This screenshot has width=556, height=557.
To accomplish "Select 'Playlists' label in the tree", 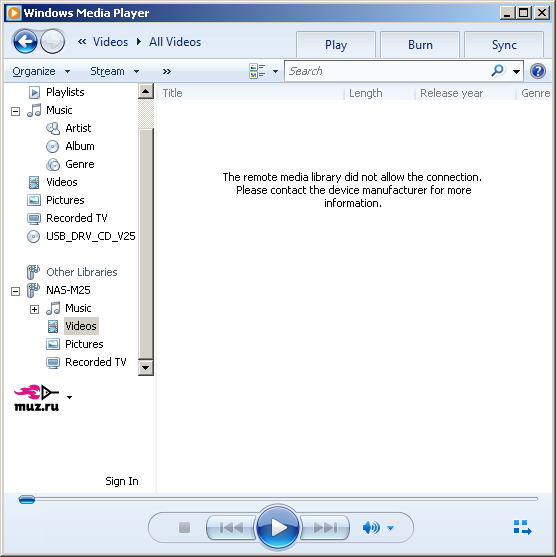I will [65, 92].
